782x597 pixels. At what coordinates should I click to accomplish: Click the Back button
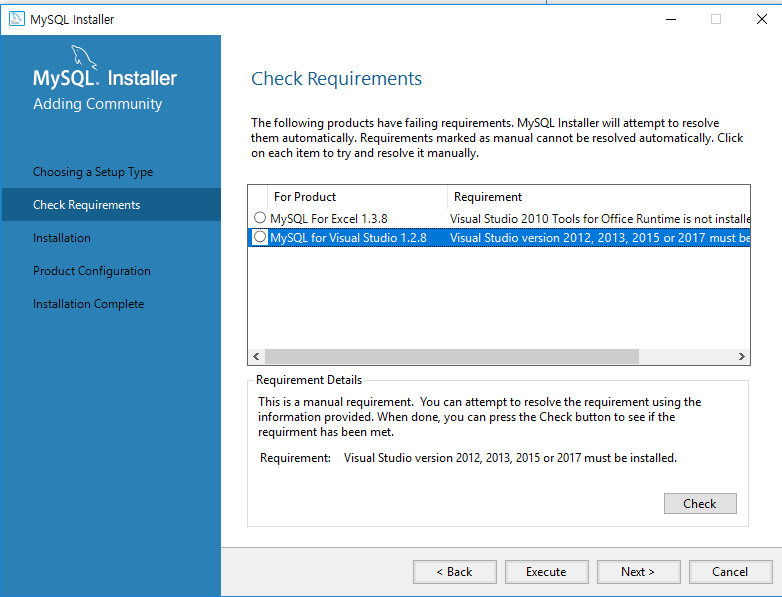[454, 572]
